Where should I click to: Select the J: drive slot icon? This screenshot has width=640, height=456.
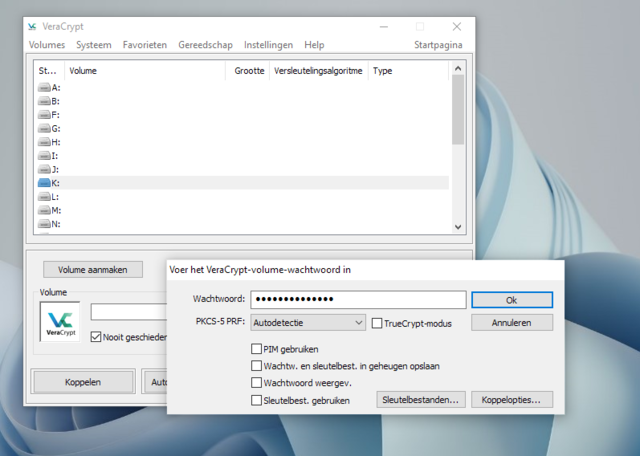coord(44,169)
